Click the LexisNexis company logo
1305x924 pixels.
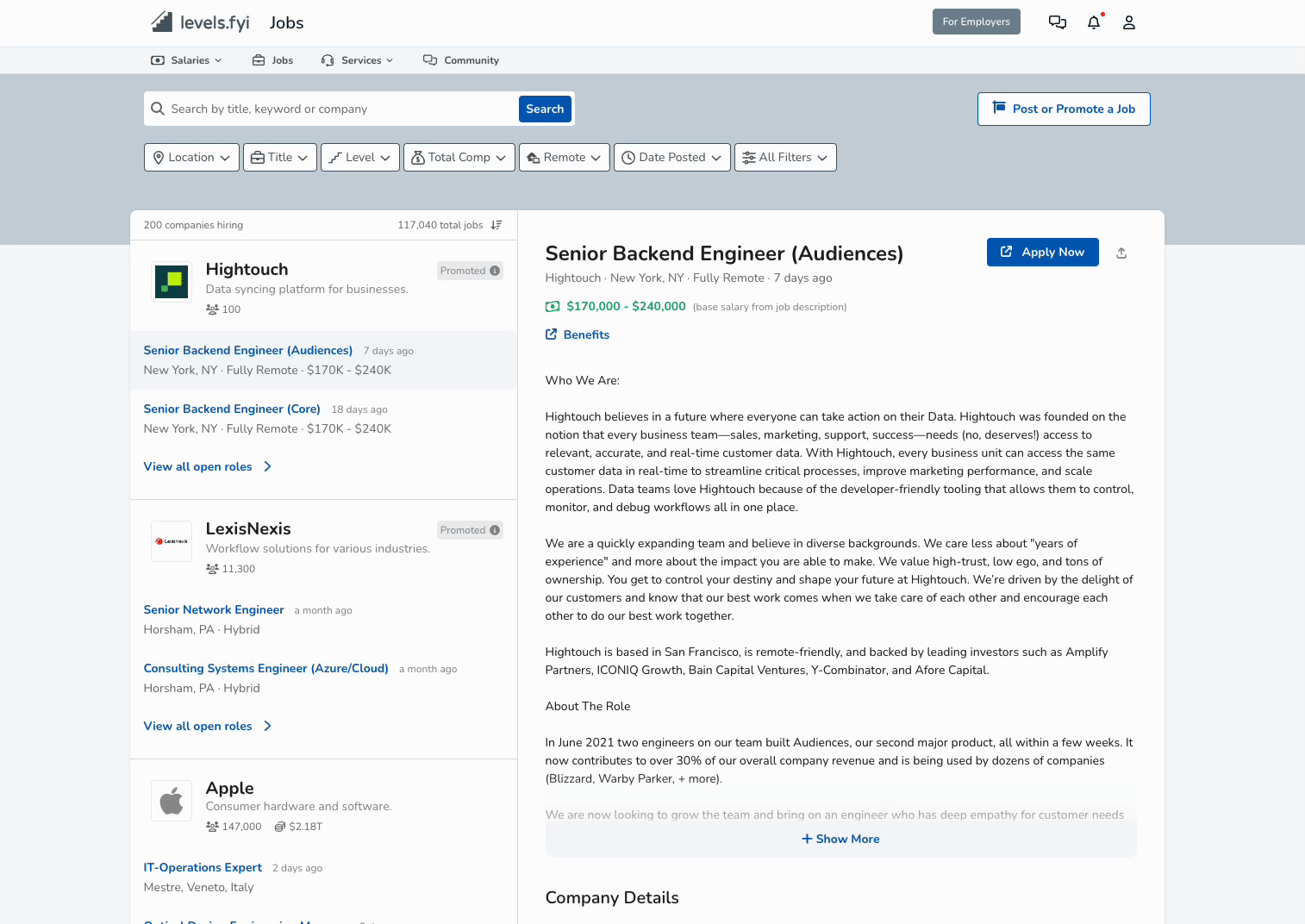(172, 541)
